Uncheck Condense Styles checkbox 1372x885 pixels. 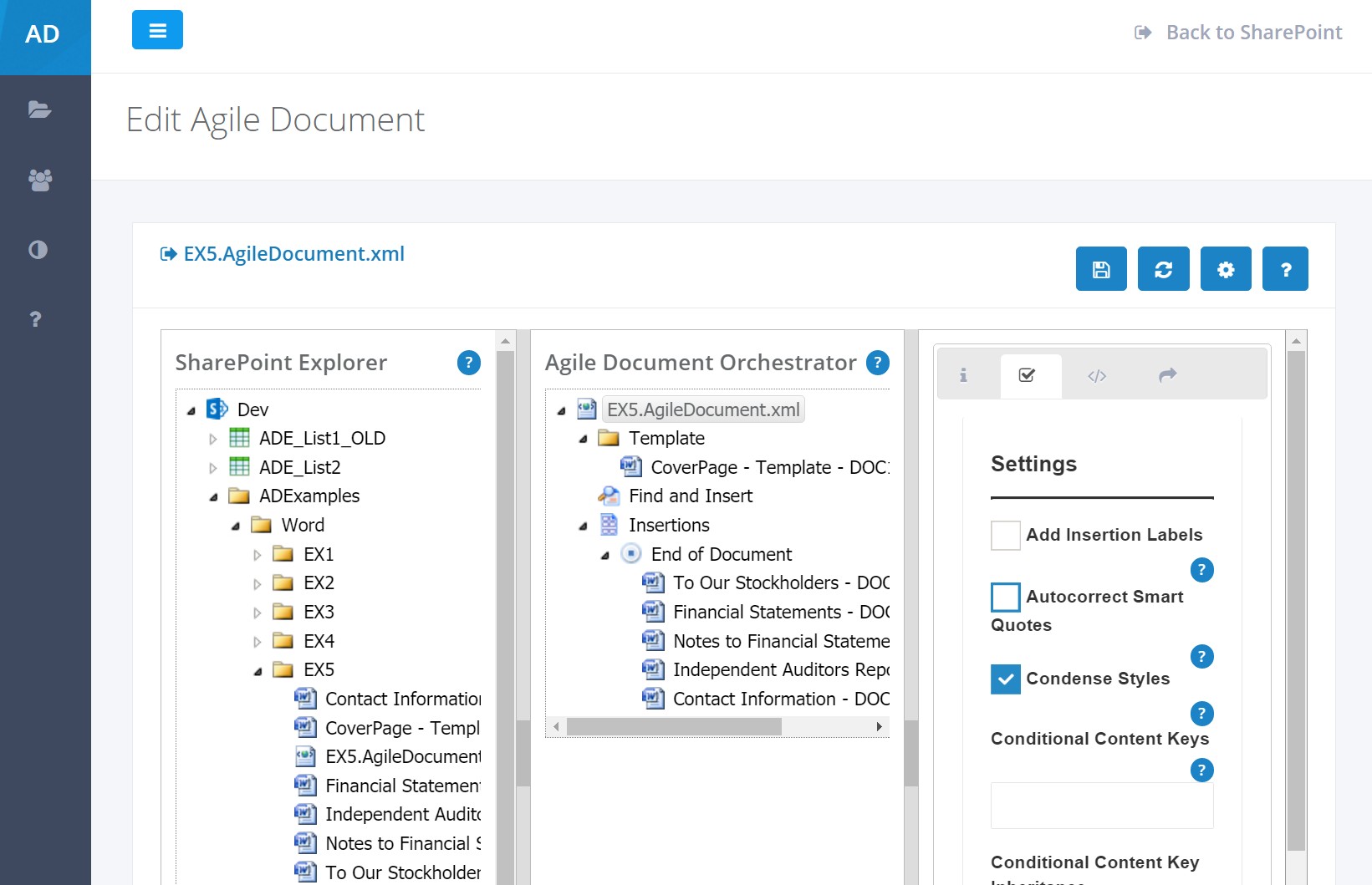(x=1006, y=679)
